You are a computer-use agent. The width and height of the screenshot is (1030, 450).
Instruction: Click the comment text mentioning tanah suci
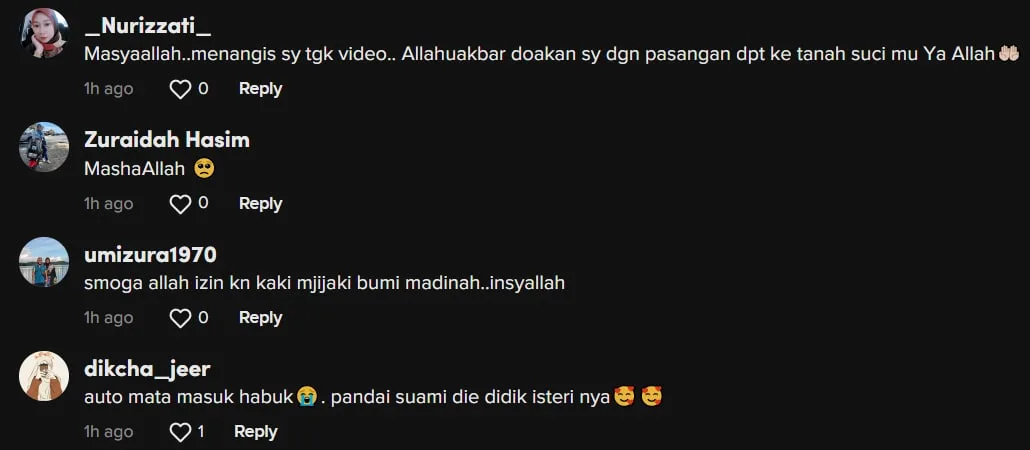551,55
